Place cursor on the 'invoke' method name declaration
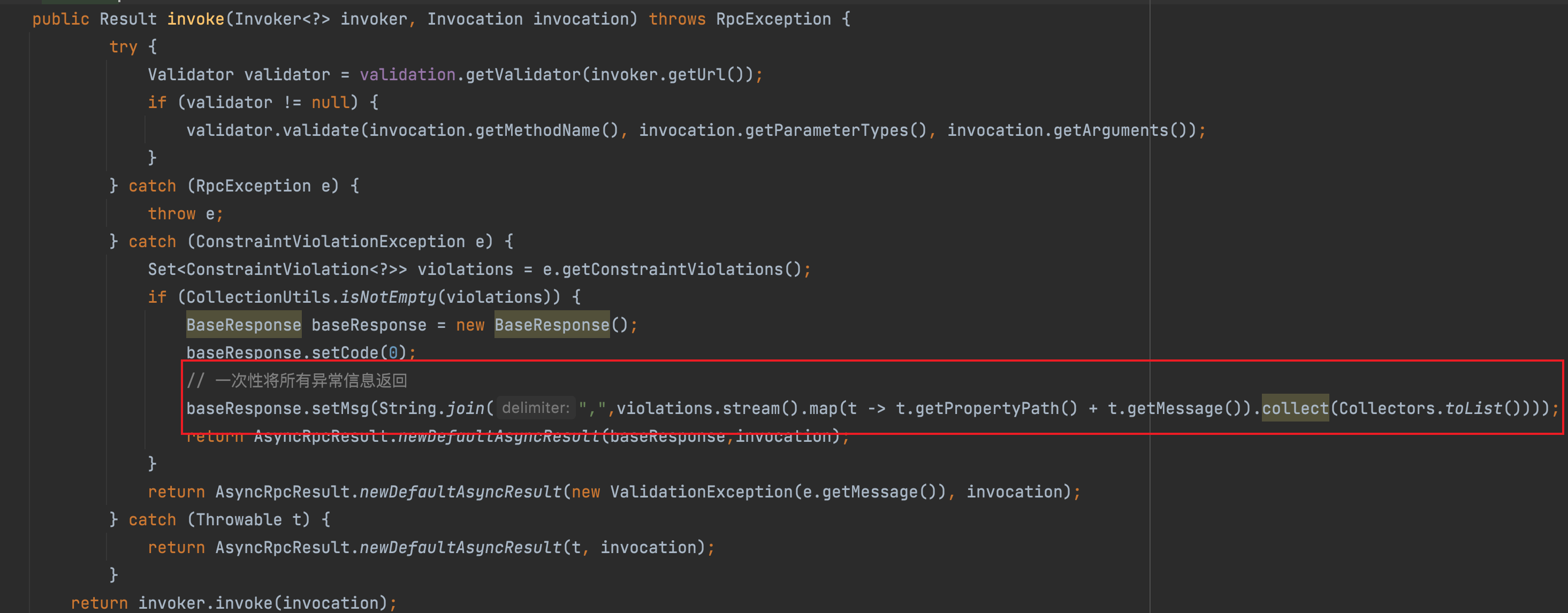 click(x=195, y=19)
